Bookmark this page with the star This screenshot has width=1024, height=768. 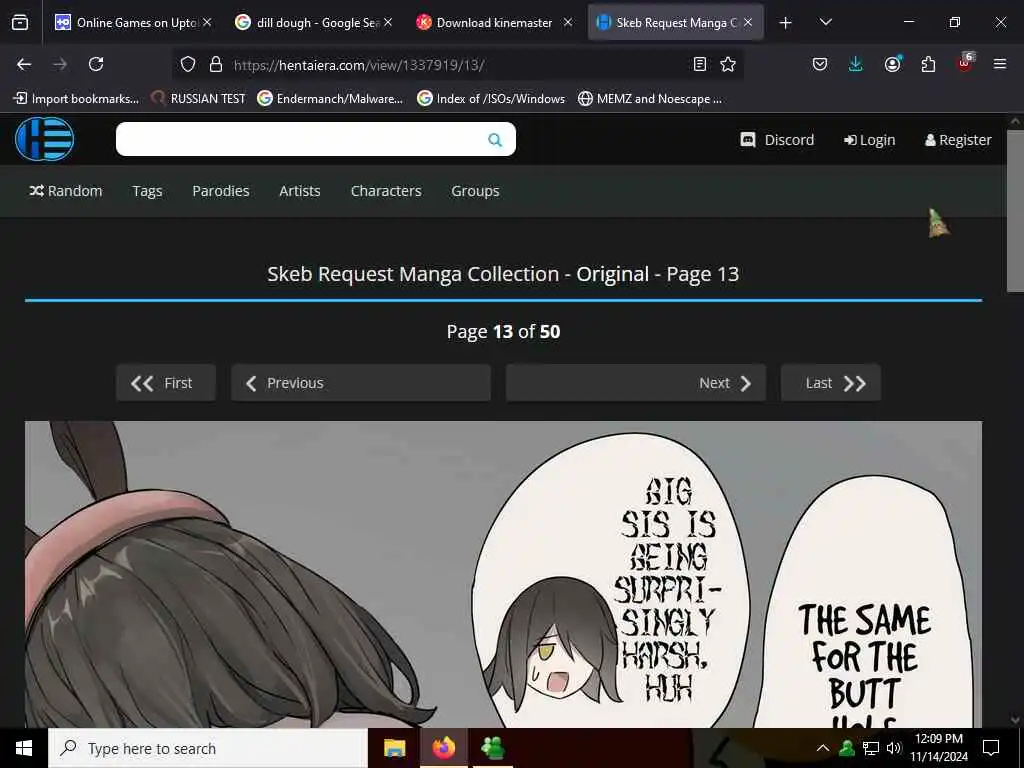pos(728,64)
